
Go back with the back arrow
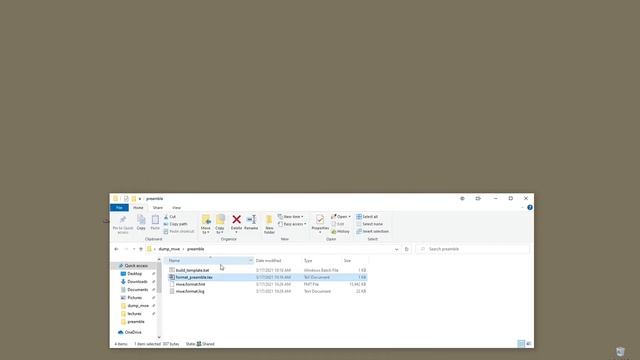click(x=116, y=249)
